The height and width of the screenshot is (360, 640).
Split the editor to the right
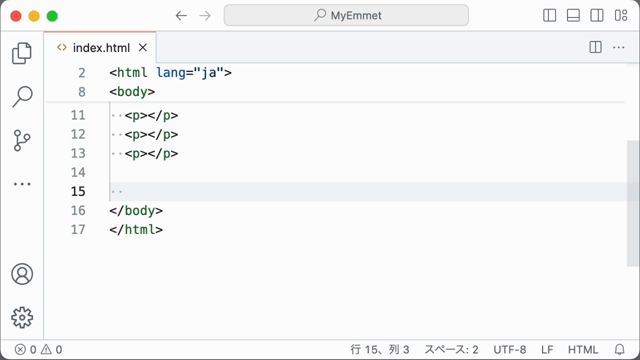coord(596,47)
